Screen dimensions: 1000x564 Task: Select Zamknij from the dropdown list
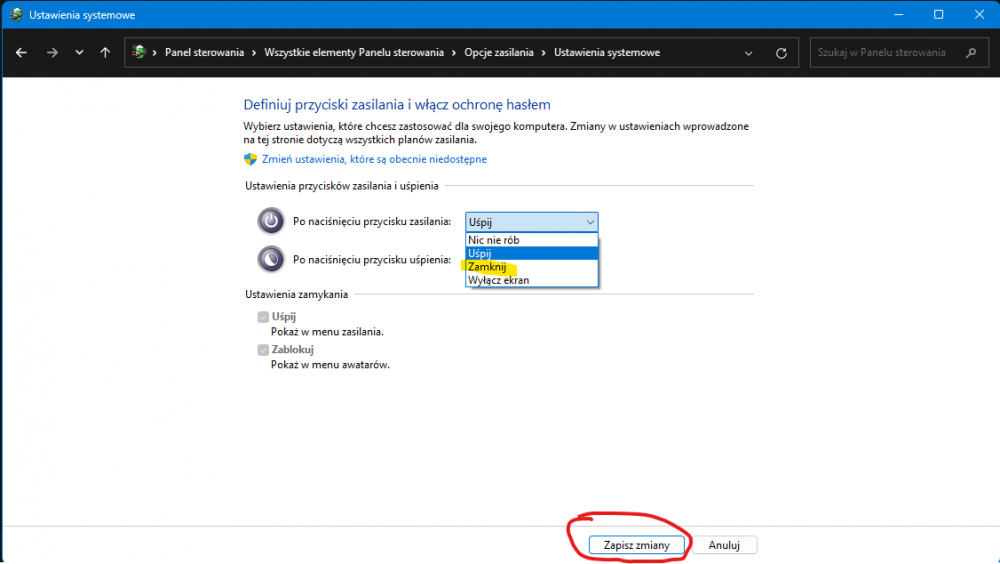[488, 267]
